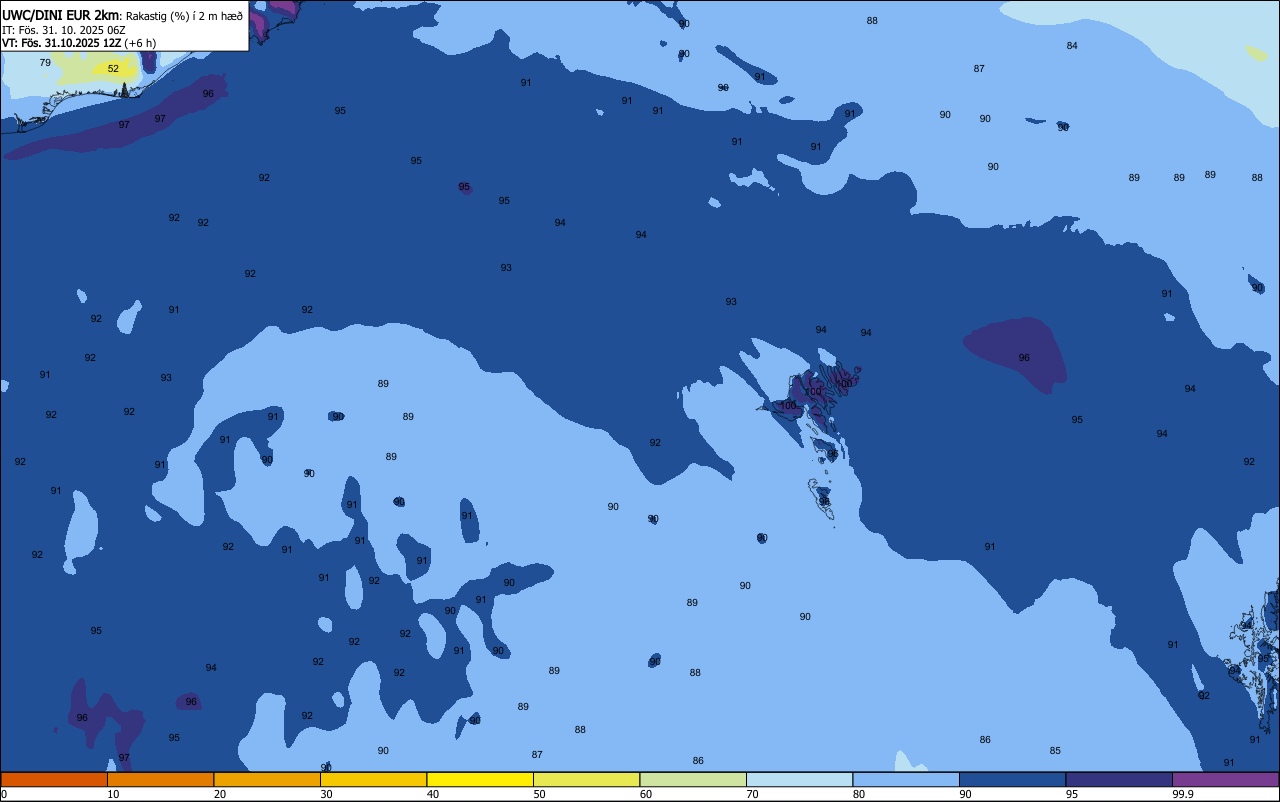Click the '0' legend tick label
This screenshot has height=802, width=1280.
tap(3, 794)
